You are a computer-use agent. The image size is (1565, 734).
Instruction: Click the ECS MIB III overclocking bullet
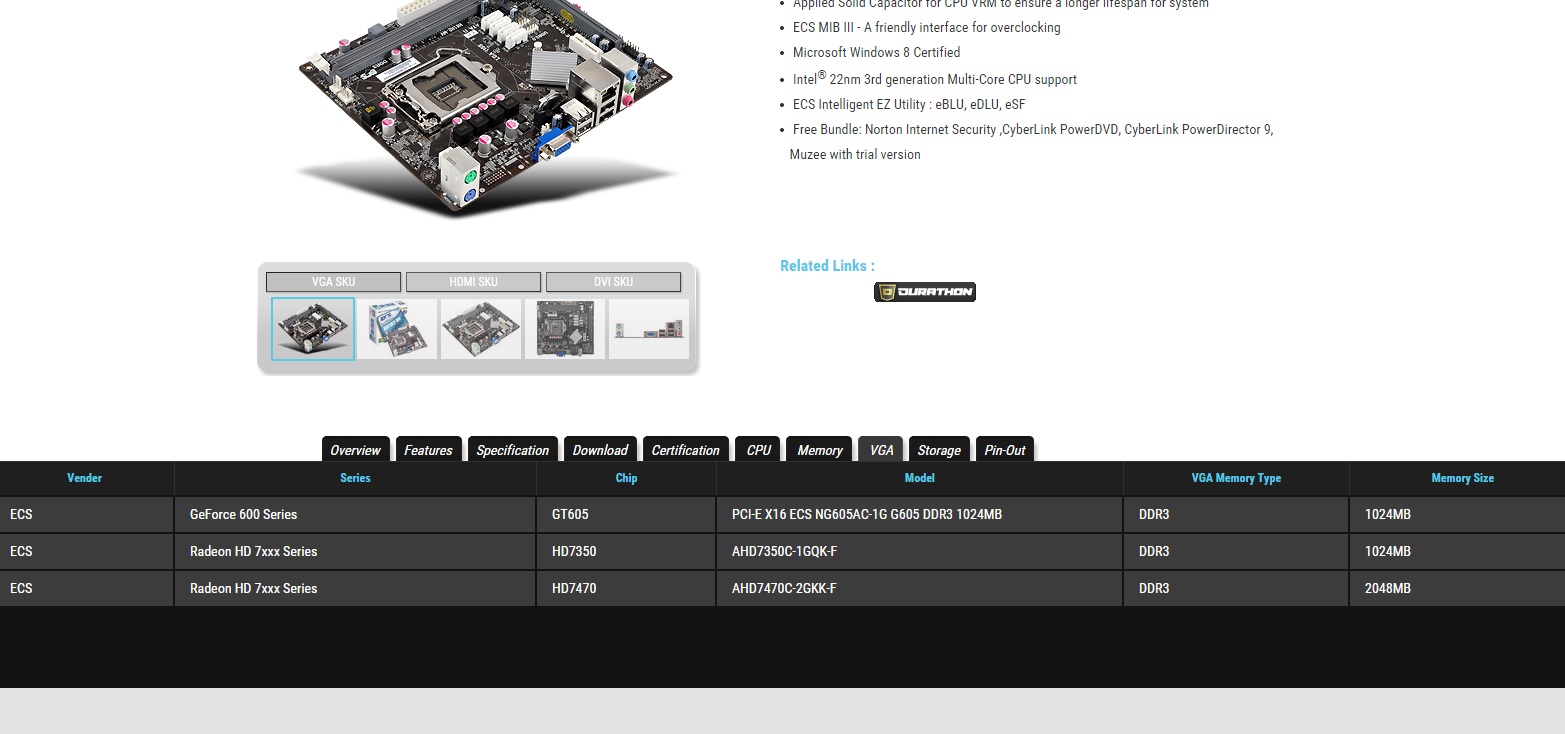click(x=926, y=27)
